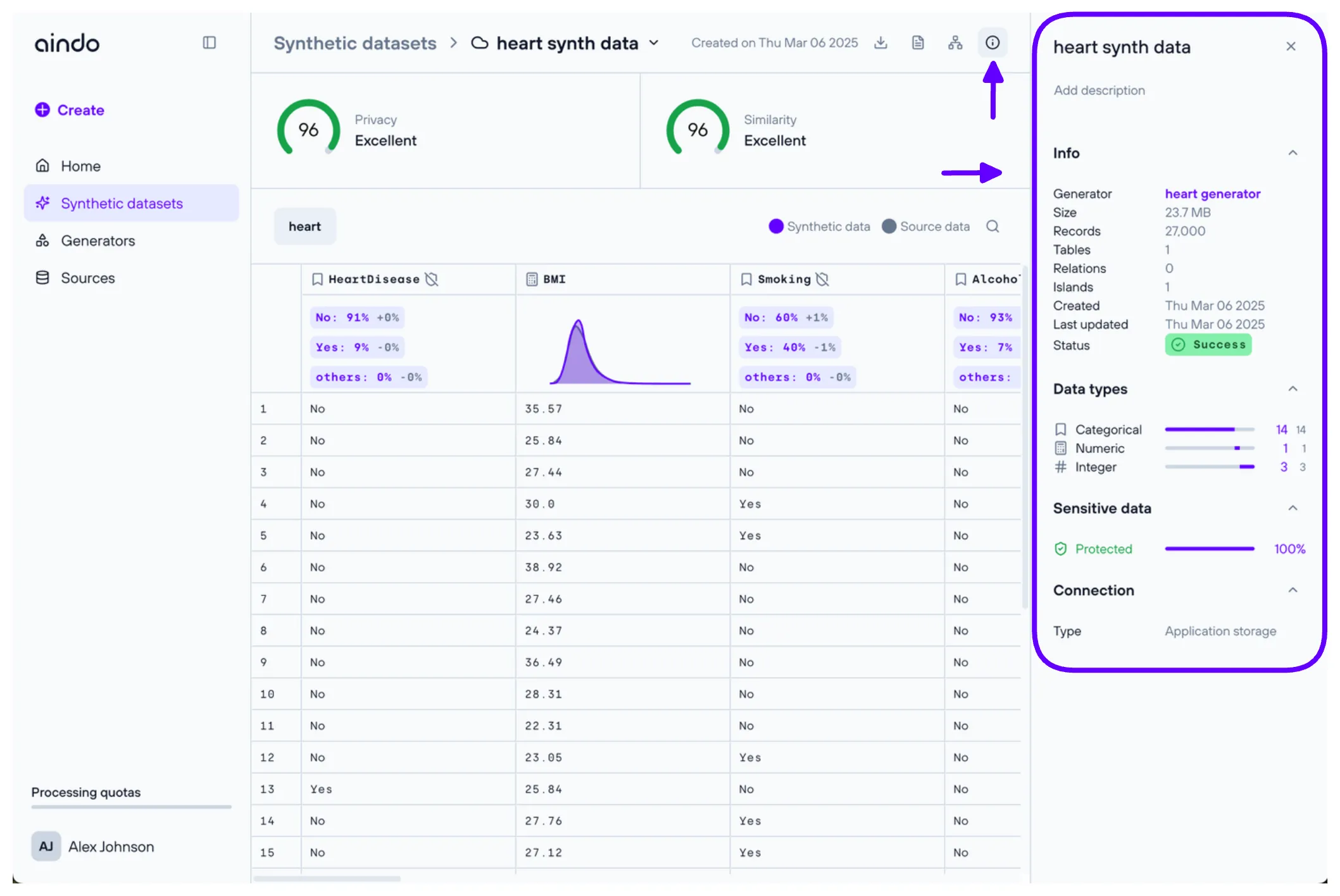Click the HeartDisease column shield-off icon
Screen dimensions: 1340x896
click(x=432, y=279)
